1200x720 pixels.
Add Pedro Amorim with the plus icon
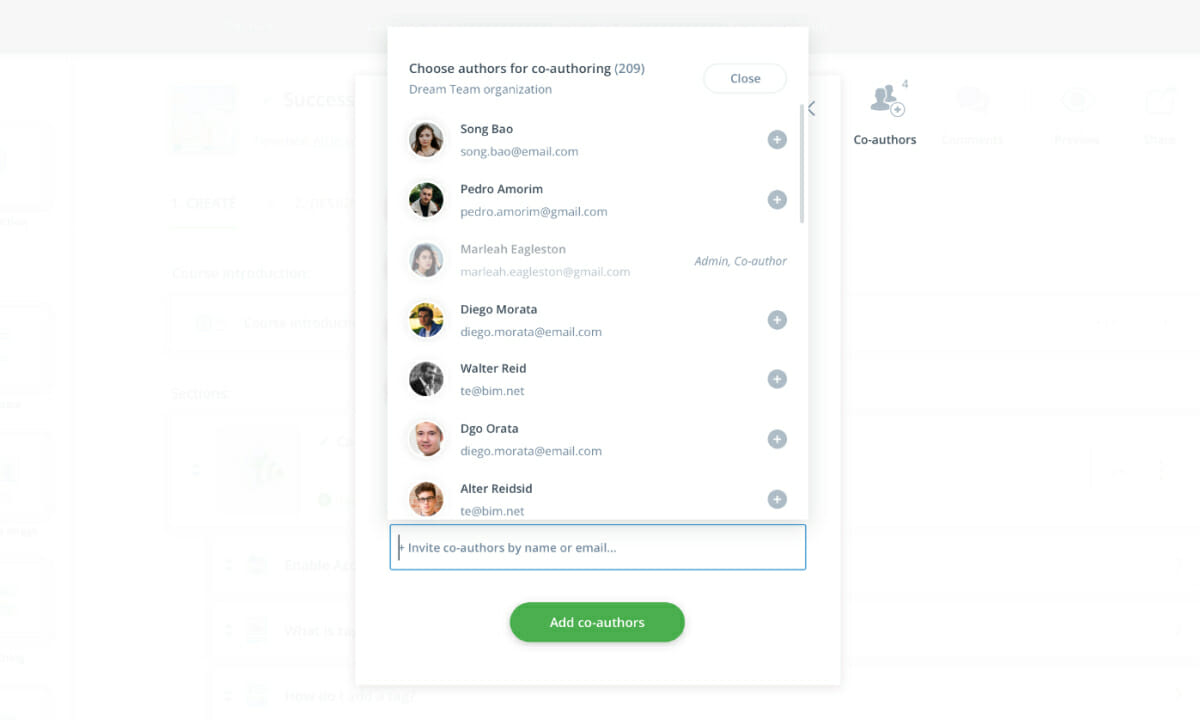coord(777,200)
